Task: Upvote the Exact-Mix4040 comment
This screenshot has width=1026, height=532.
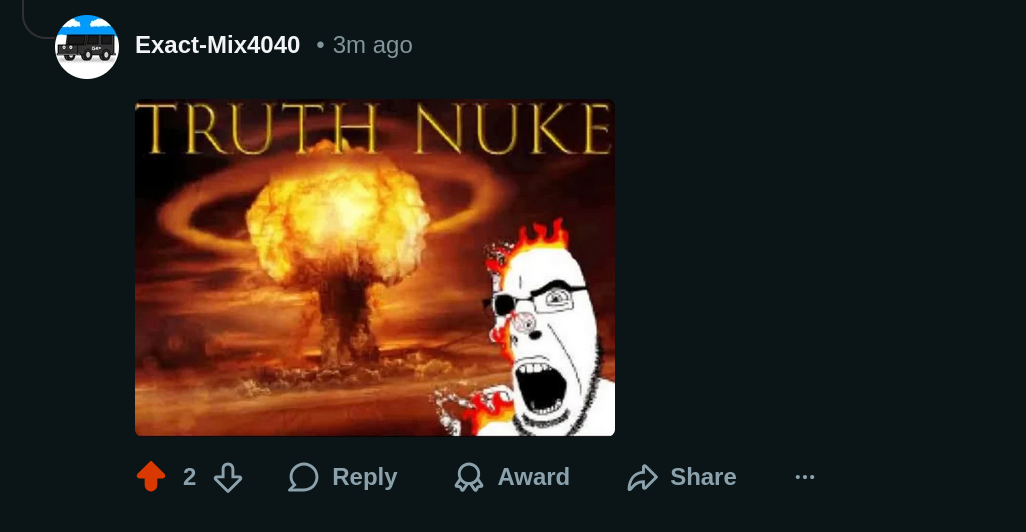Action: pos(151,476)
